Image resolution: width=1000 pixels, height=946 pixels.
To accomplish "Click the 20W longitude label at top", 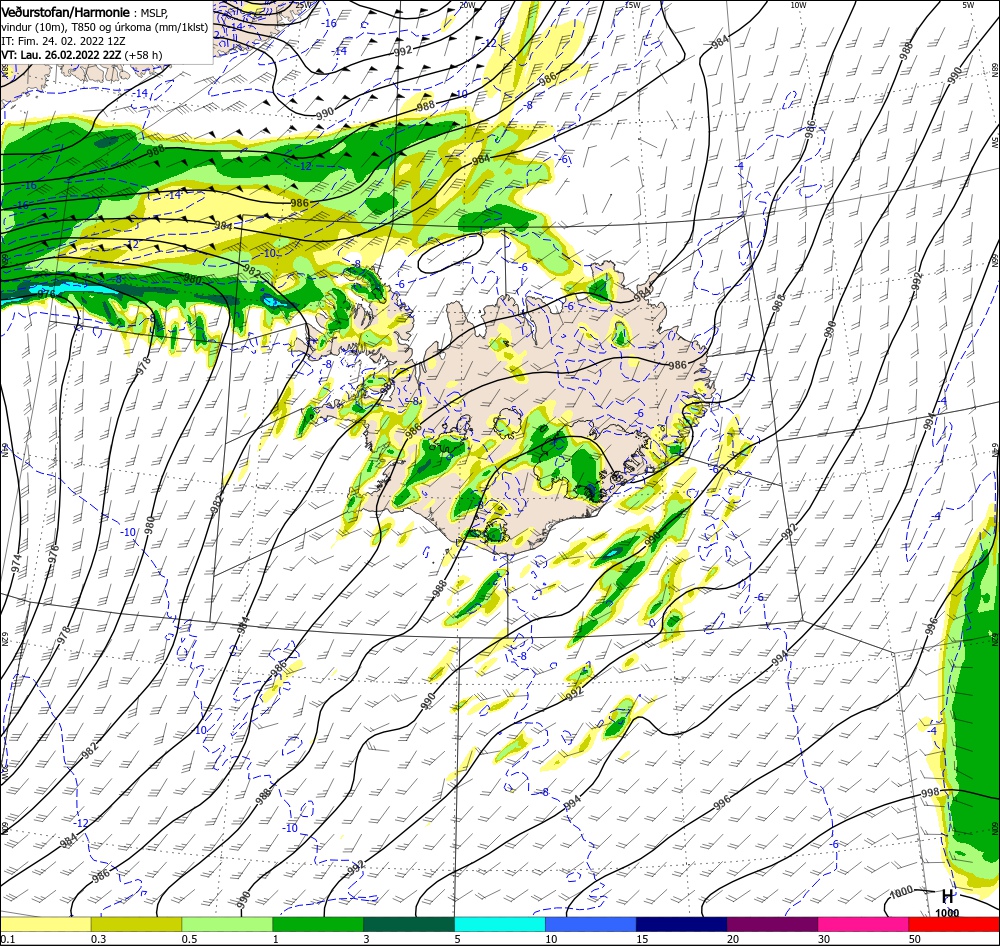I will point(467,5).
